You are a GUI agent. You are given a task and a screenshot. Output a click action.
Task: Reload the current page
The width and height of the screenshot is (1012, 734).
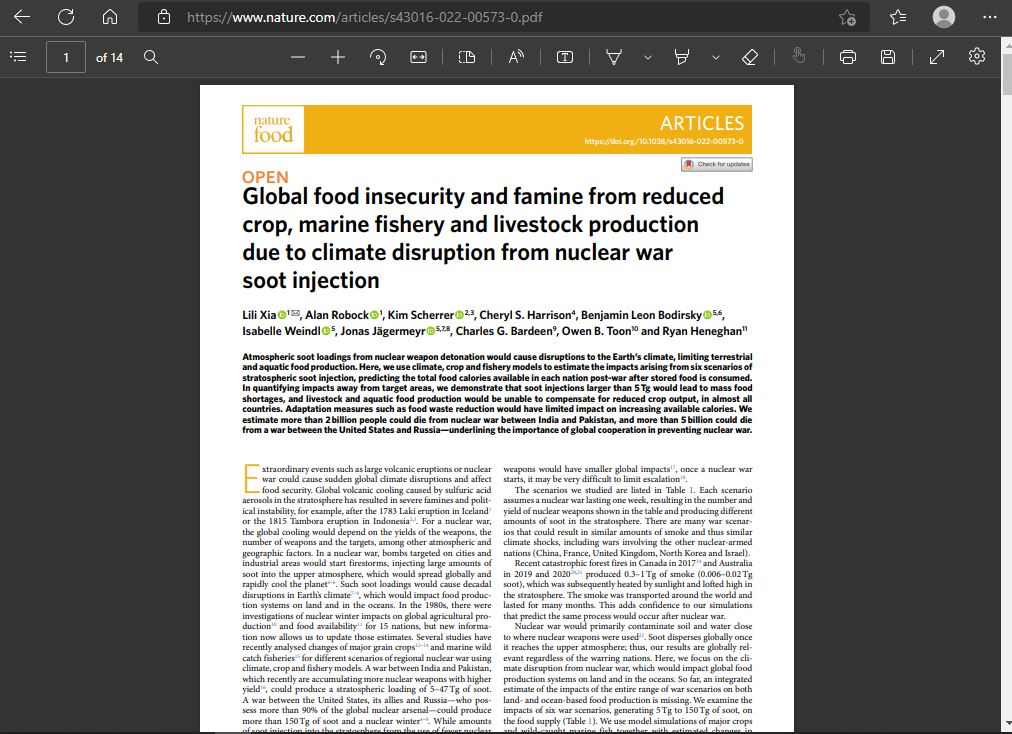[66, 17]
